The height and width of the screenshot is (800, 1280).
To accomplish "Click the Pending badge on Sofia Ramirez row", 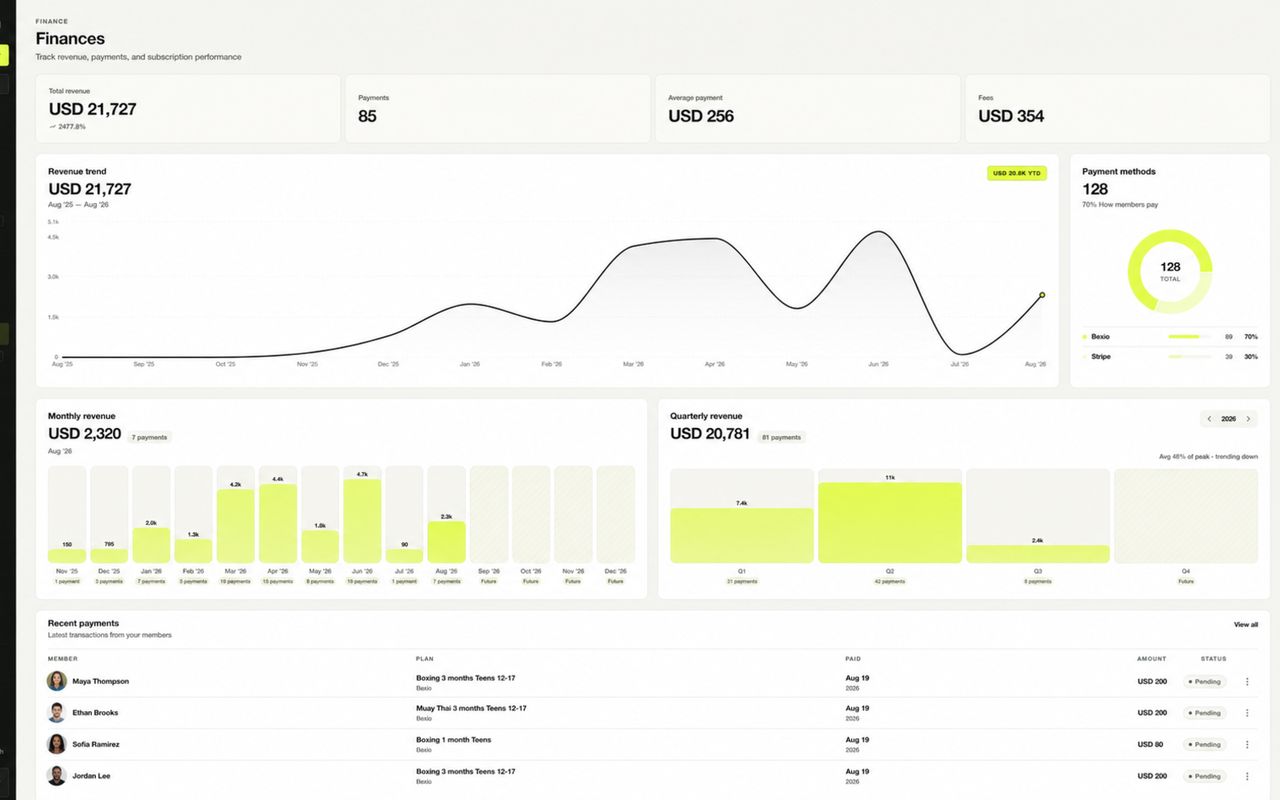I will [x=1204, y=744].
